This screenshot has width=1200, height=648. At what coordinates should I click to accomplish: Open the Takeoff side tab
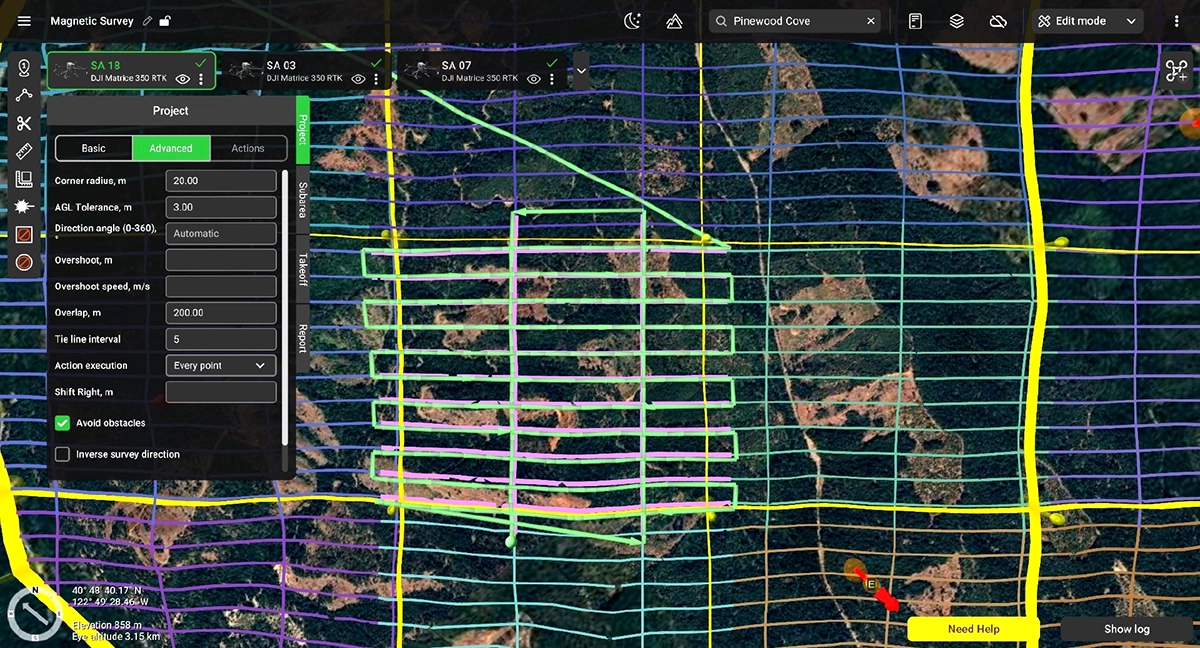point(302,270)
